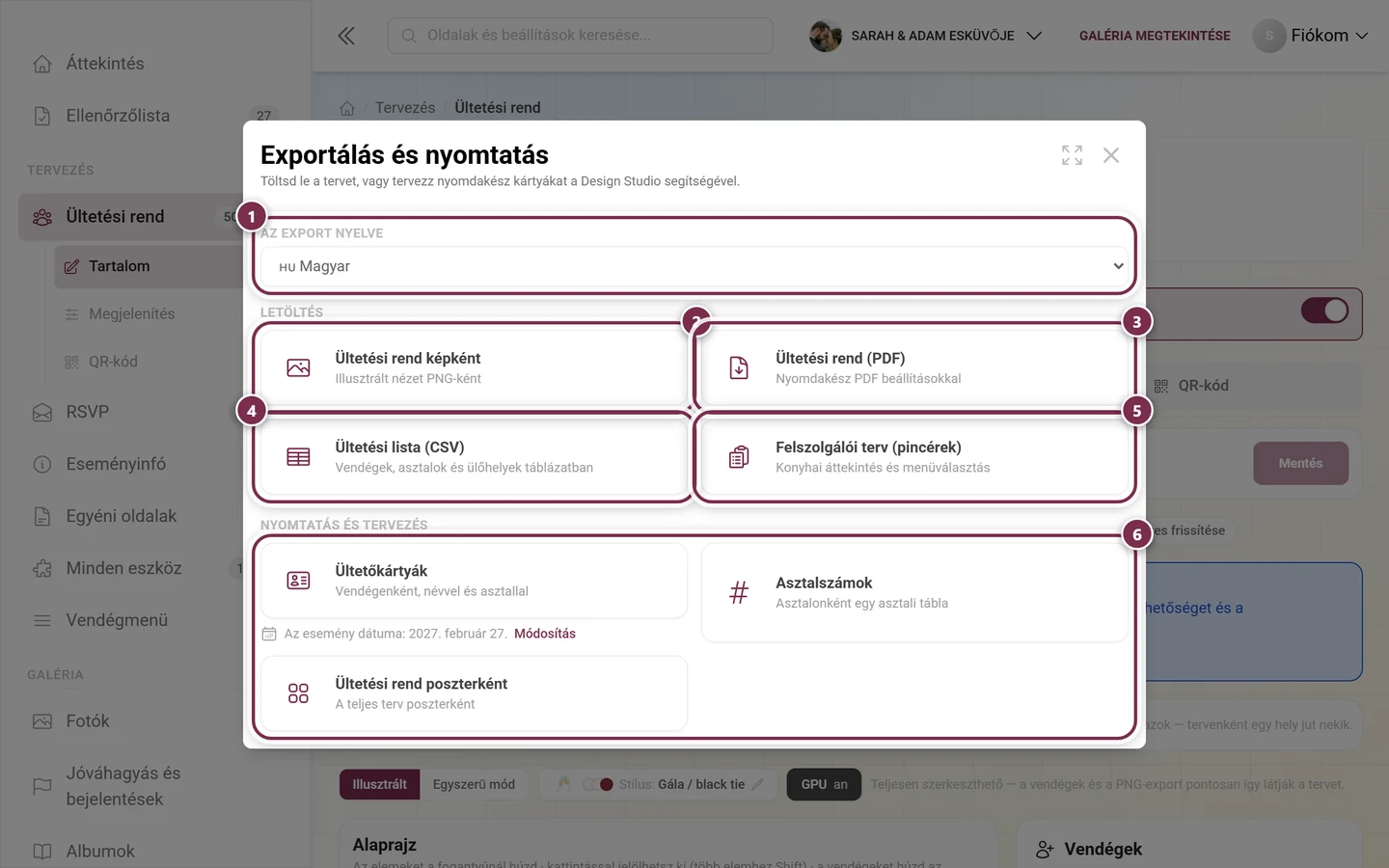Close the Exportálás és nyomtatás dialog
Screen dimensions: 1389x868
[1111, 155]
